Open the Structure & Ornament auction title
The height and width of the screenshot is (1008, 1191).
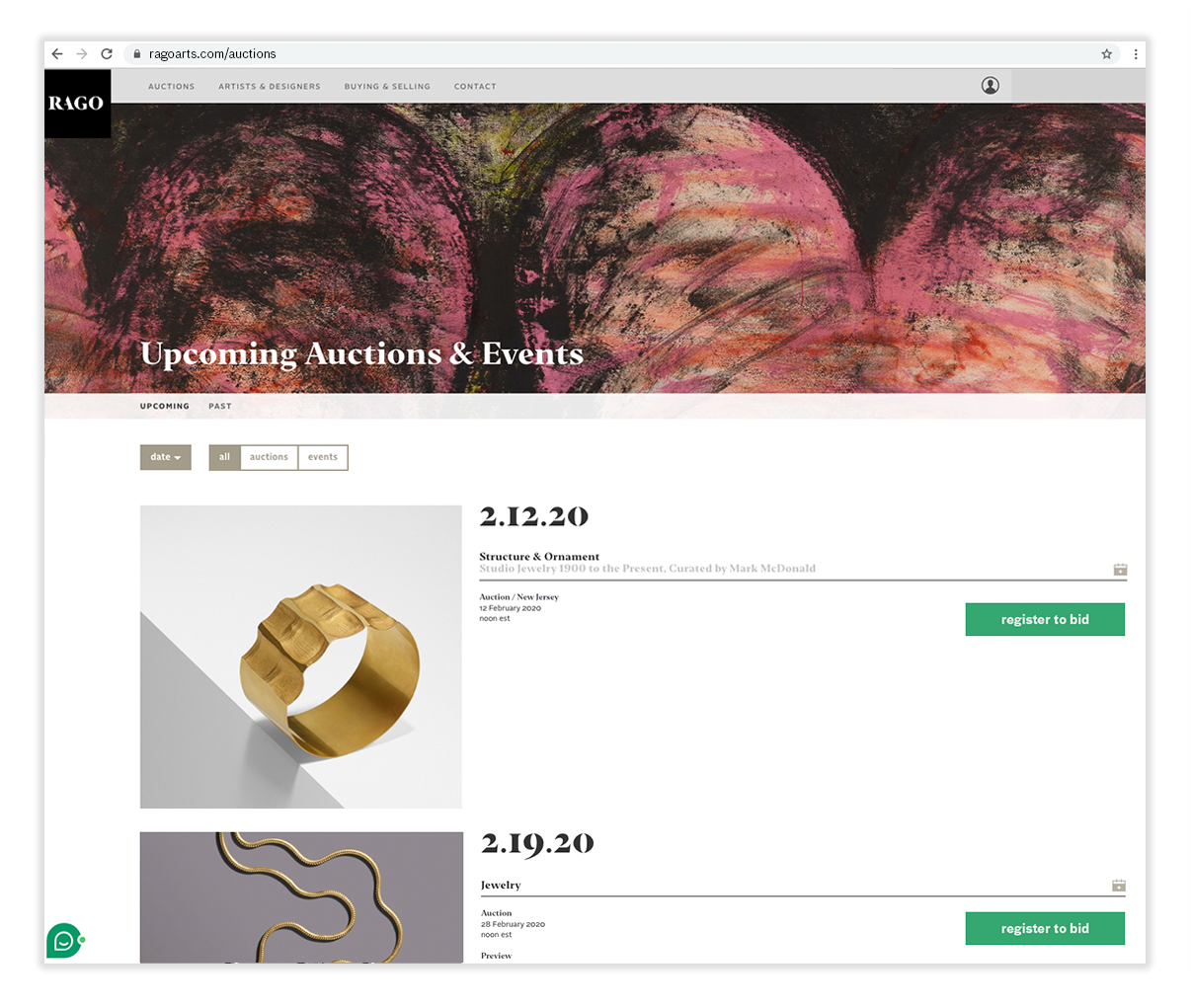coord(539,557)
